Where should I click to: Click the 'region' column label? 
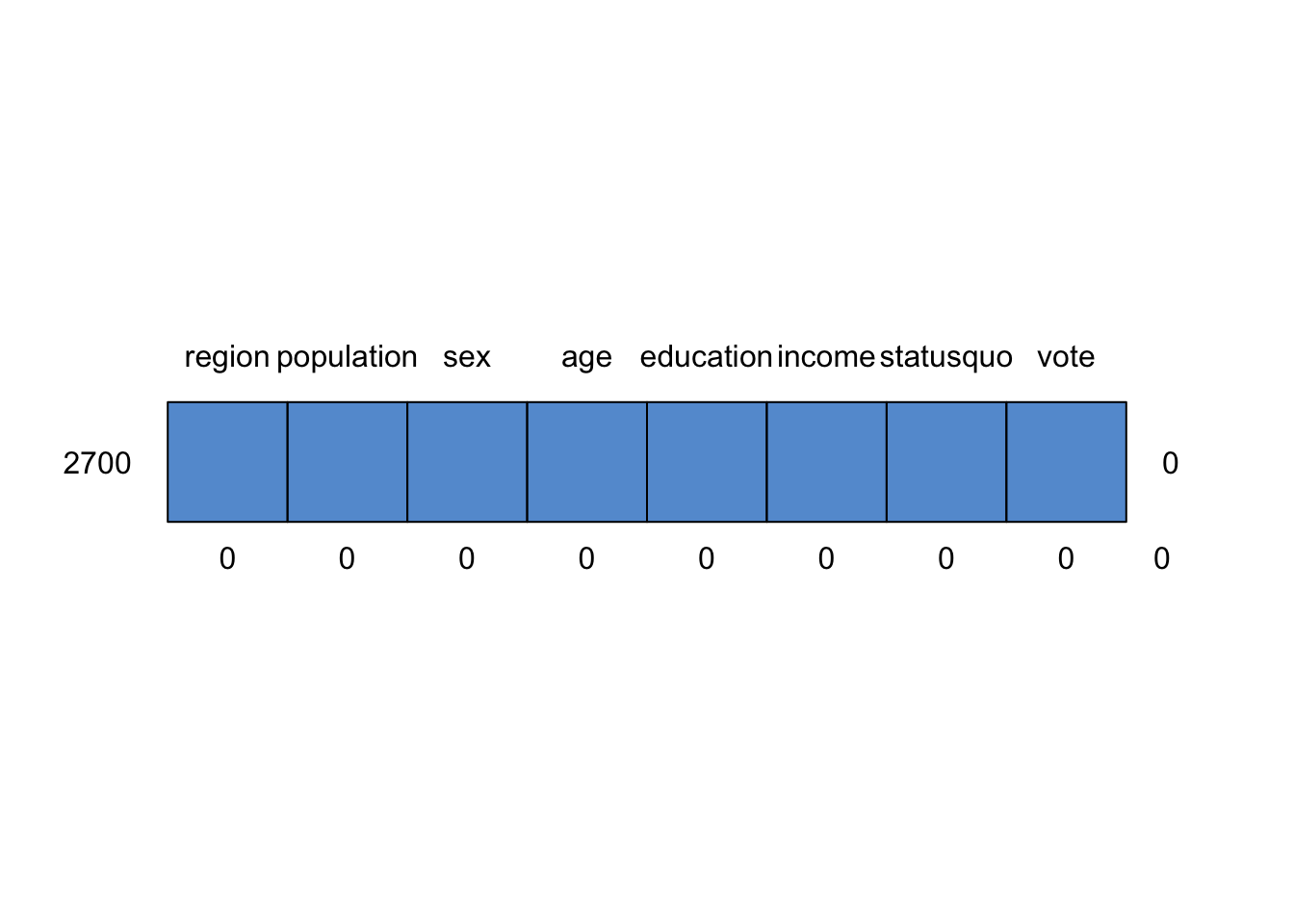click(x=227, y=357)
